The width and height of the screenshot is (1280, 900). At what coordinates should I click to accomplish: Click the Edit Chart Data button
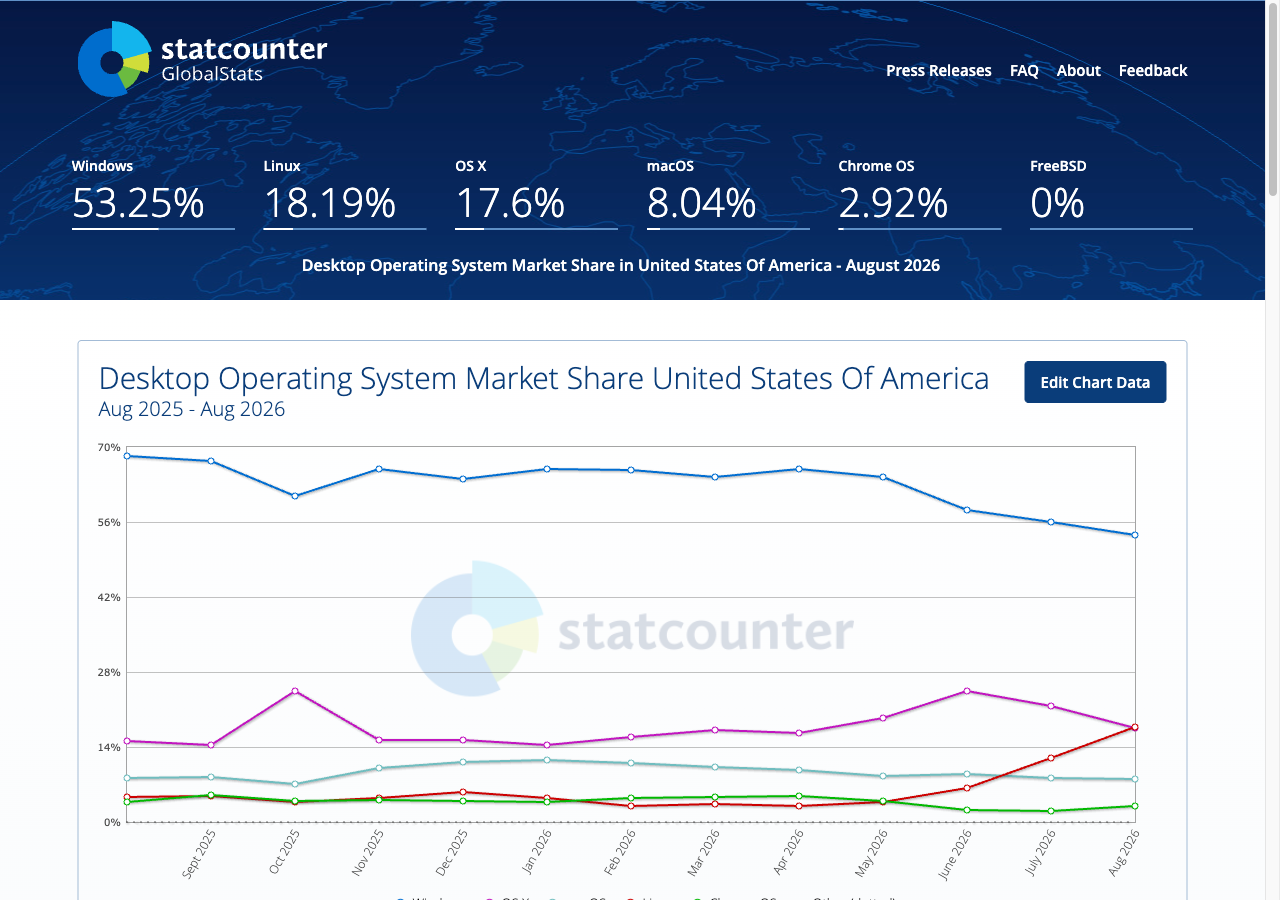click(x=1095, y=382)
